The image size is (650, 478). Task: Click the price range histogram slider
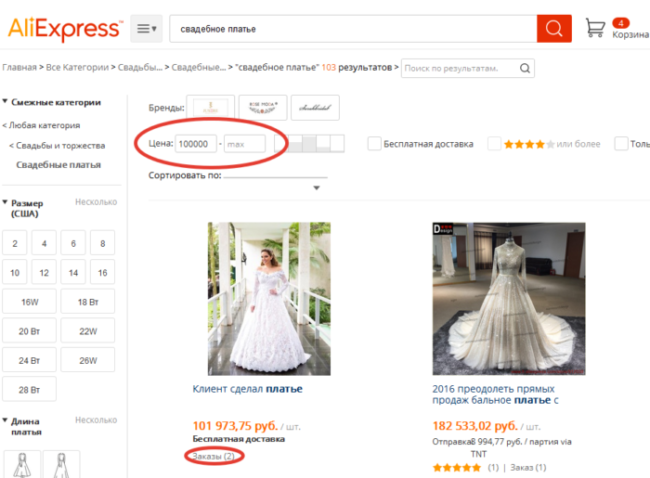(309, 143)
